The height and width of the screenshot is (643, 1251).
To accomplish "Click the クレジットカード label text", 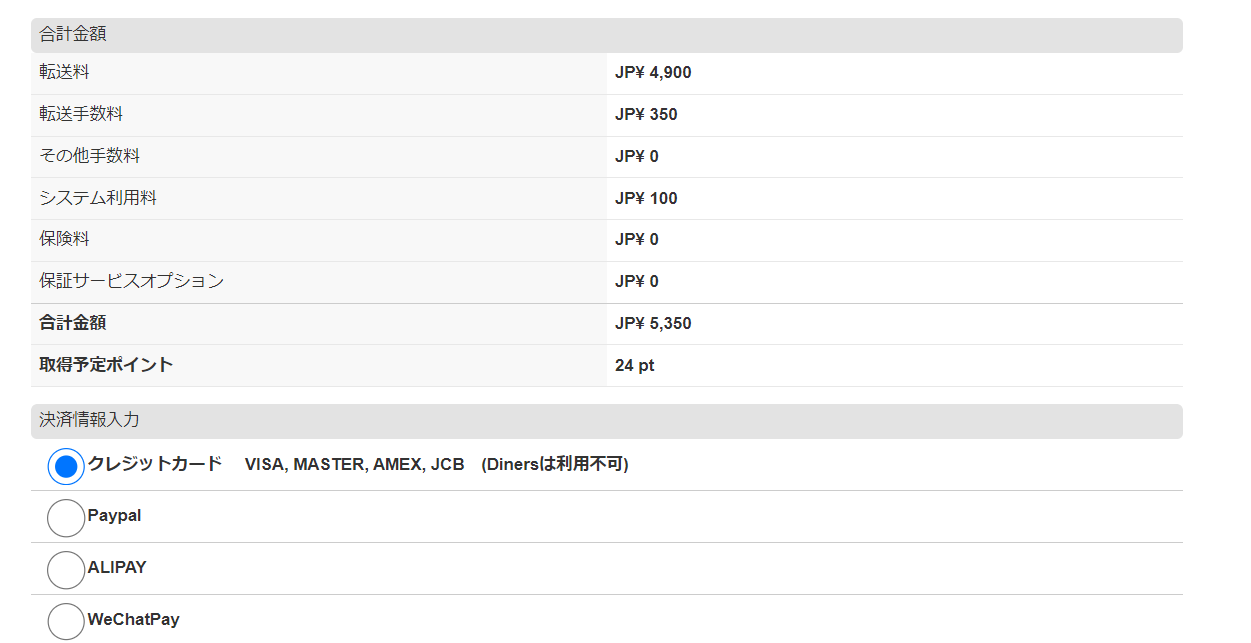I will click(155, 464).
